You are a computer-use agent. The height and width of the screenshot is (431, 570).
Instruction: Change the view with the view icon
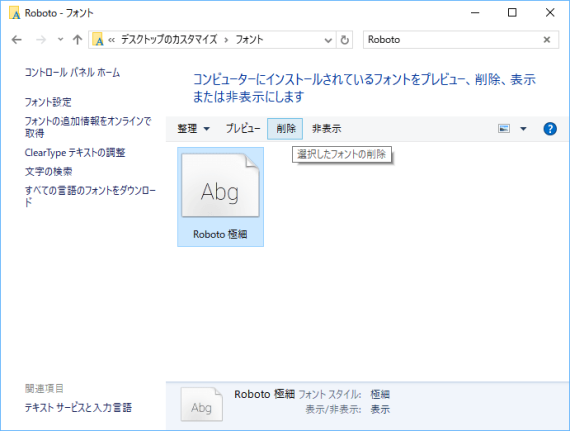pos(504,129)
